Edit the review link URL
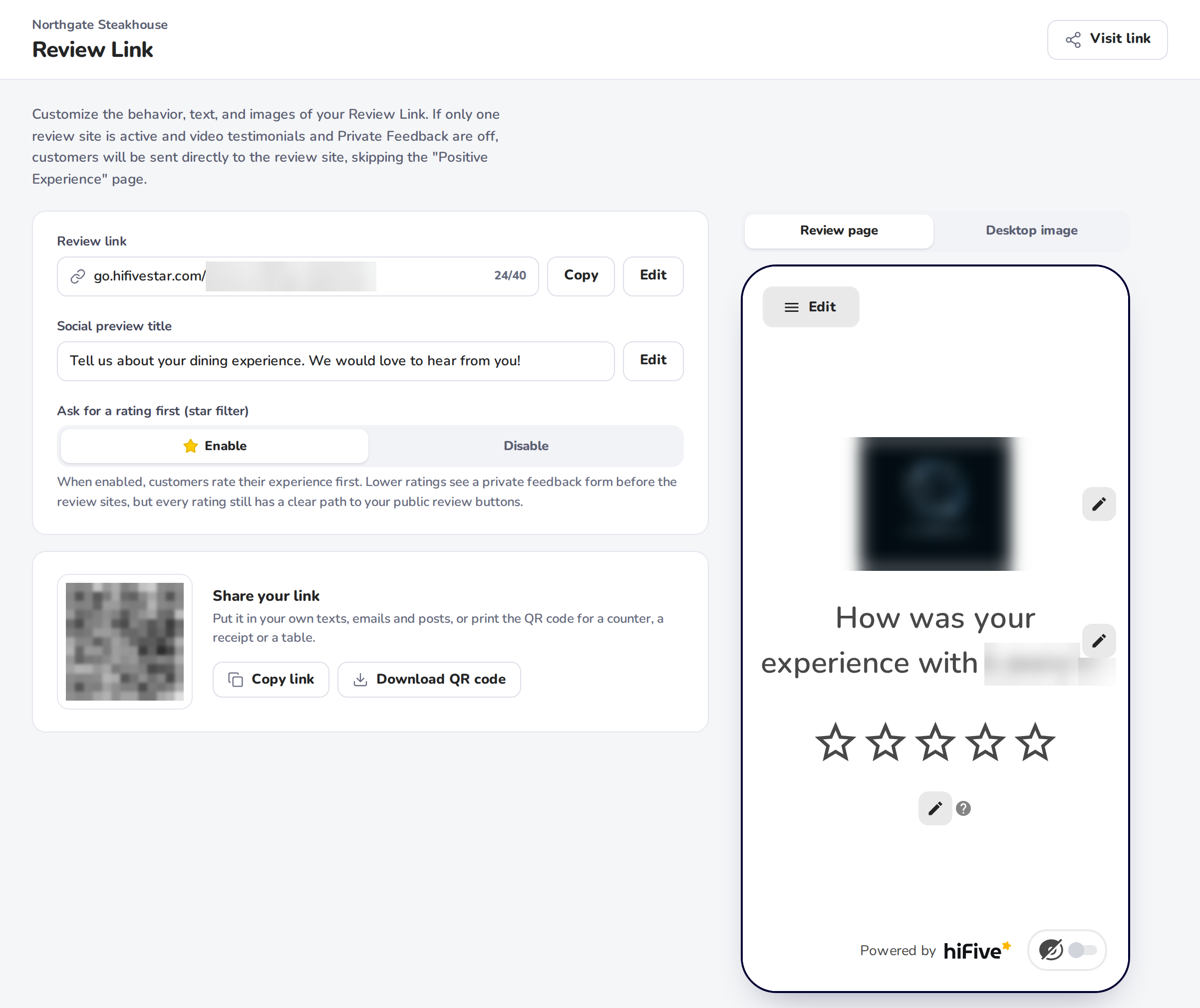Viewport: 1200px width, 1008px height. (x=653, y=276)
